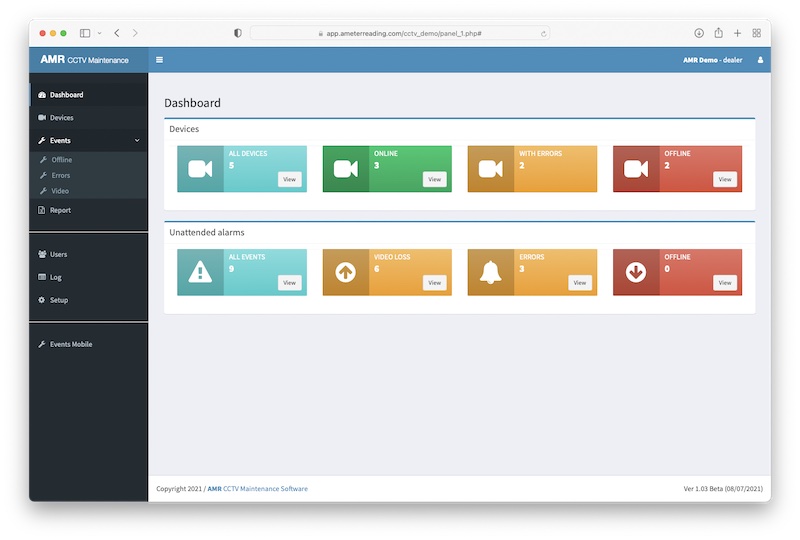Go to Users in sidebar

(58, 254)
